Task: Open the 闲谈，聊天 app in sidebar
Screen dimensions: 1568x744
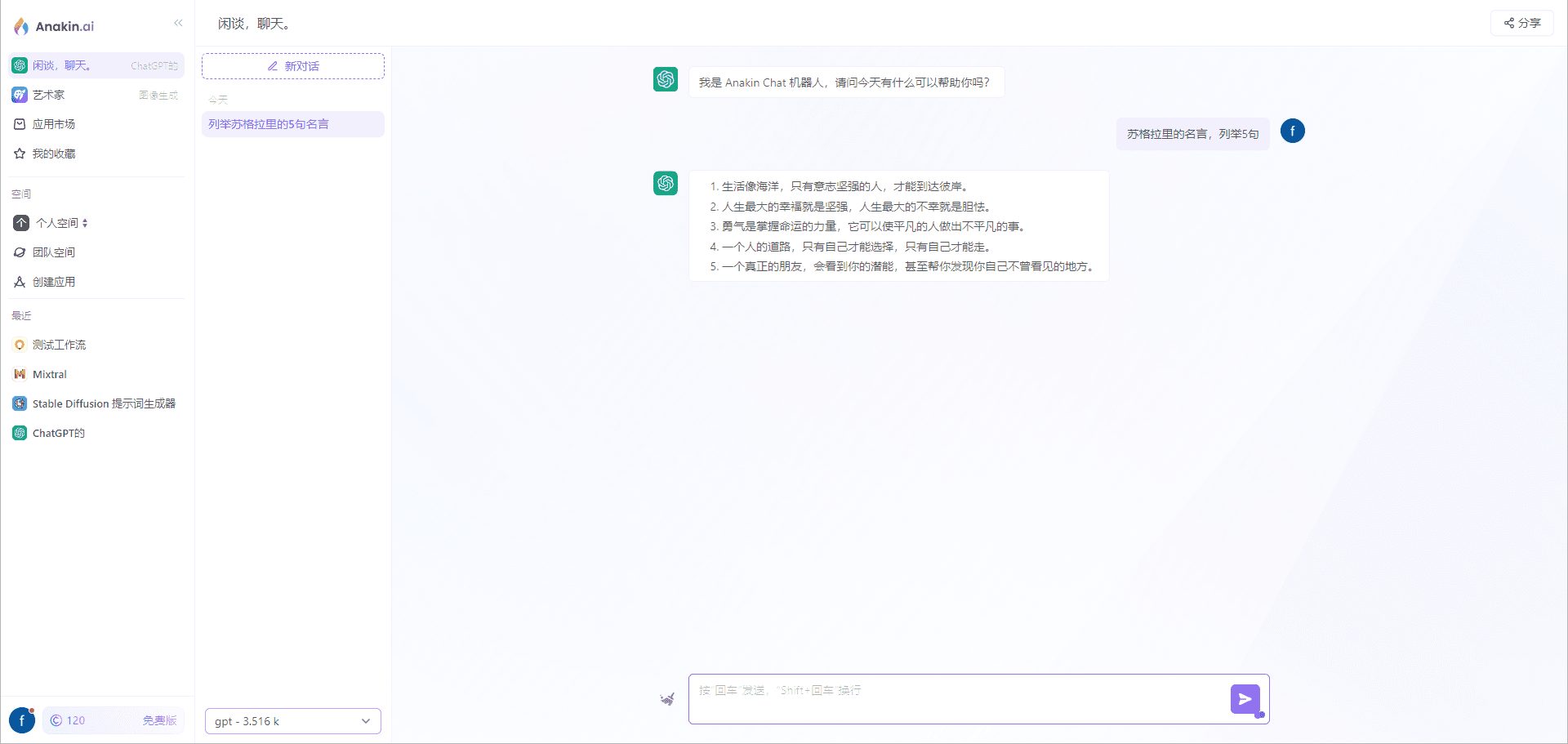Action: (96, 65)
